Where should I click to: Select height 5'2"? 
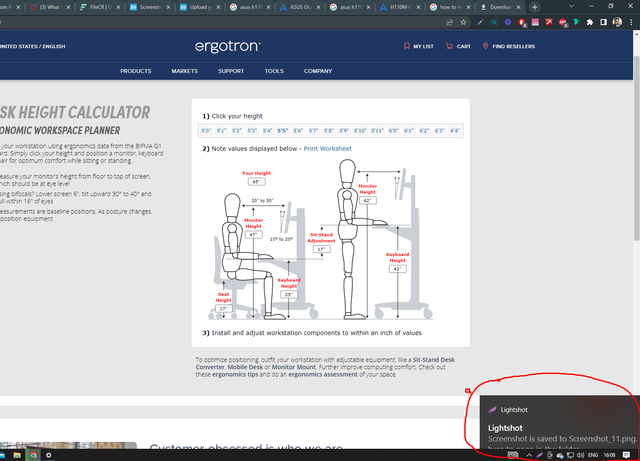(x=237, y=131)
